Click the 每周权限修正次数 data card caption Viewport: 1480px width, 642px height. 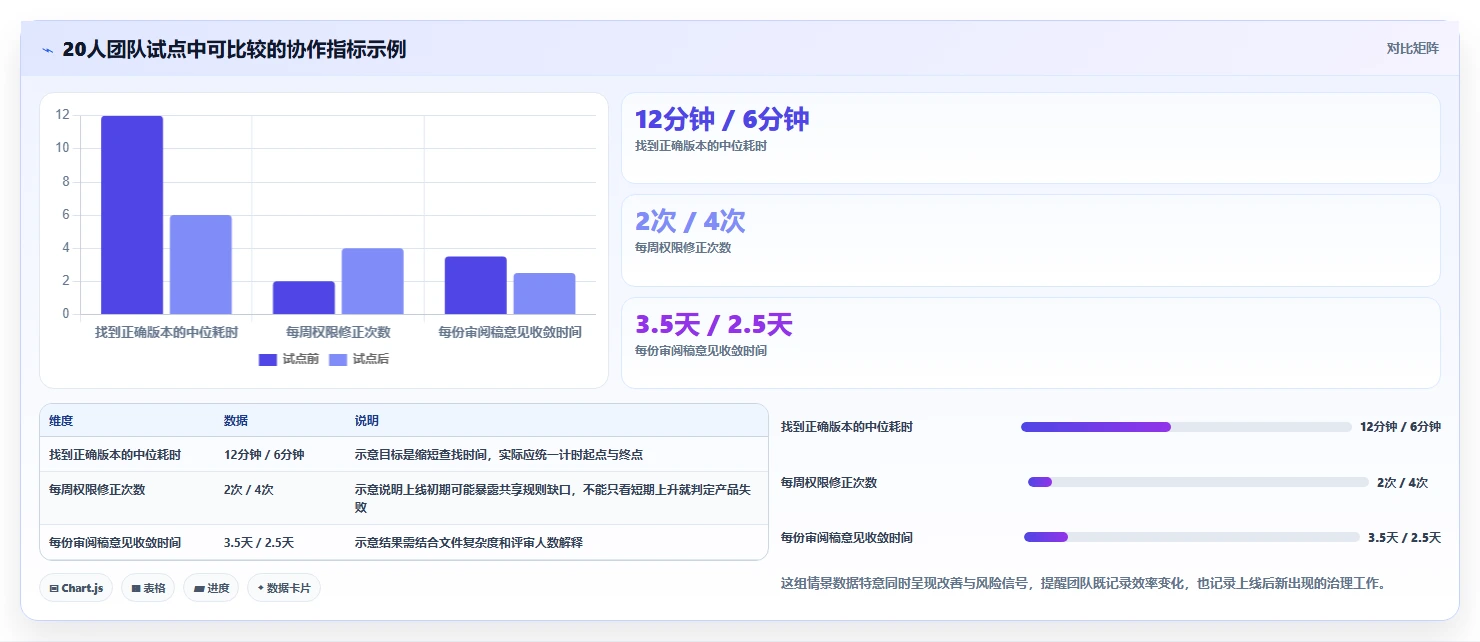coord(683,248)
